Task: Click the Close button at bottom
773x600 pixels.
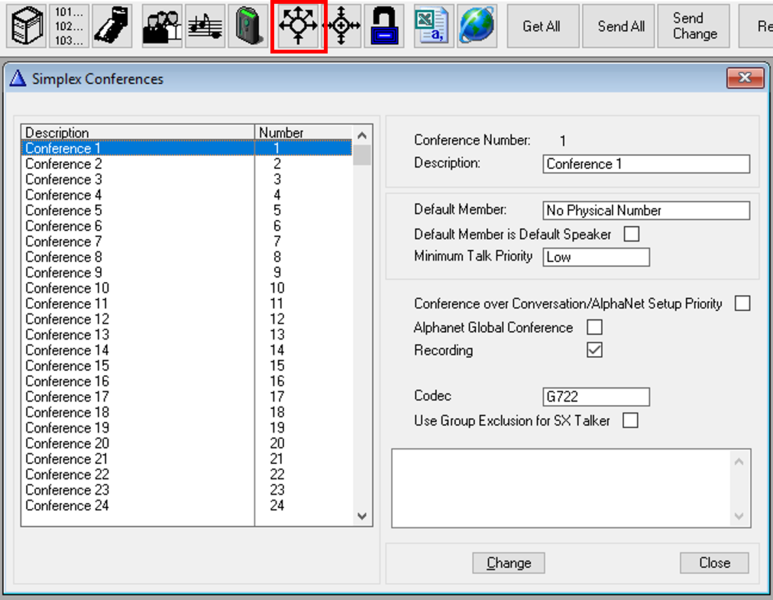Action: coord(714,563)
